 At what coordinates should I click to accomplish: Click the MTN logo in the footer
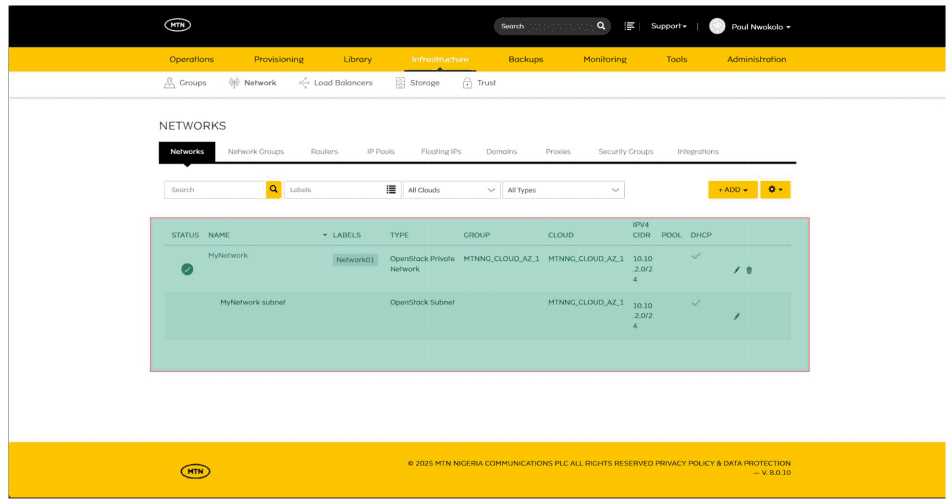click(x=196, y=471)
